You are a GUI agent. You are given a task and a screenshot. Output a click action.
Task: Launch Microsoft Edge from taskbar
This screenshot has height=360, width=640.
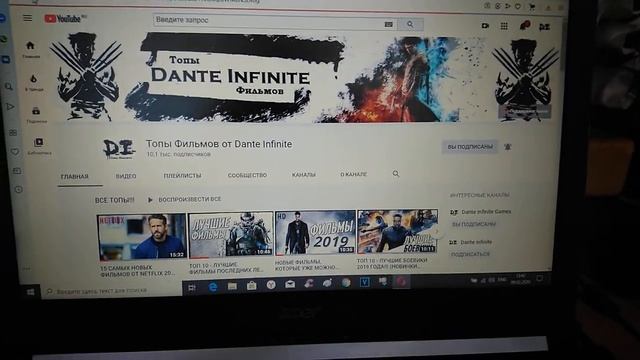tap(213, 287)
